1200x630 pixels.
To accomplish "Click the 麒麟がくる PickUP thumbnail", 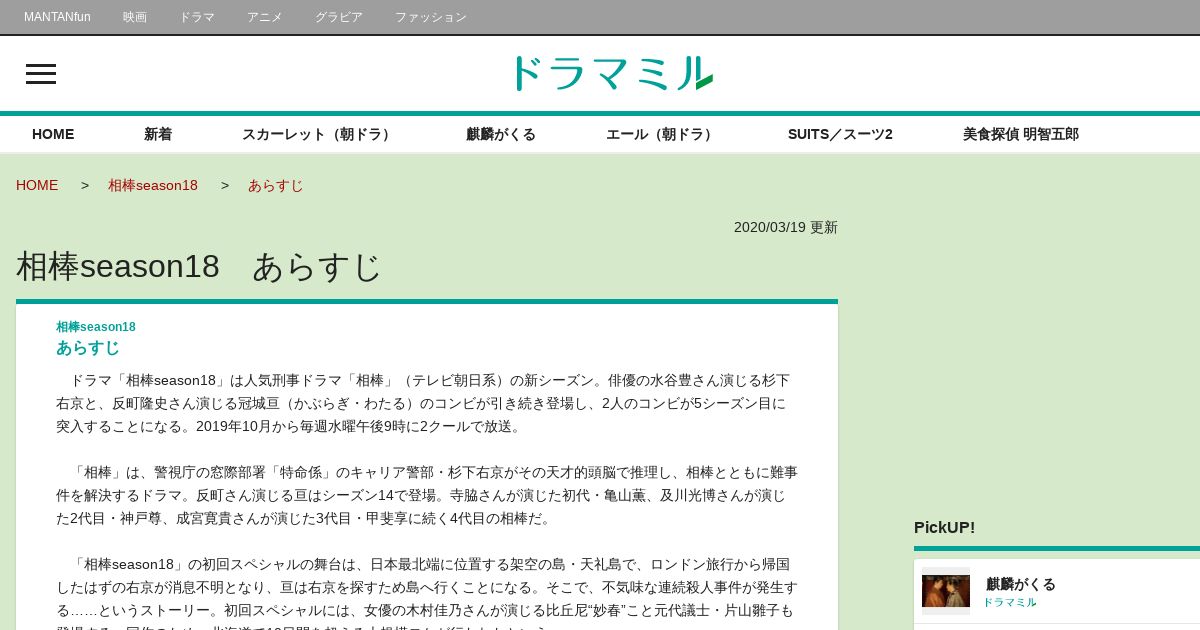I will pyautogui.click(x=946, y=590).
